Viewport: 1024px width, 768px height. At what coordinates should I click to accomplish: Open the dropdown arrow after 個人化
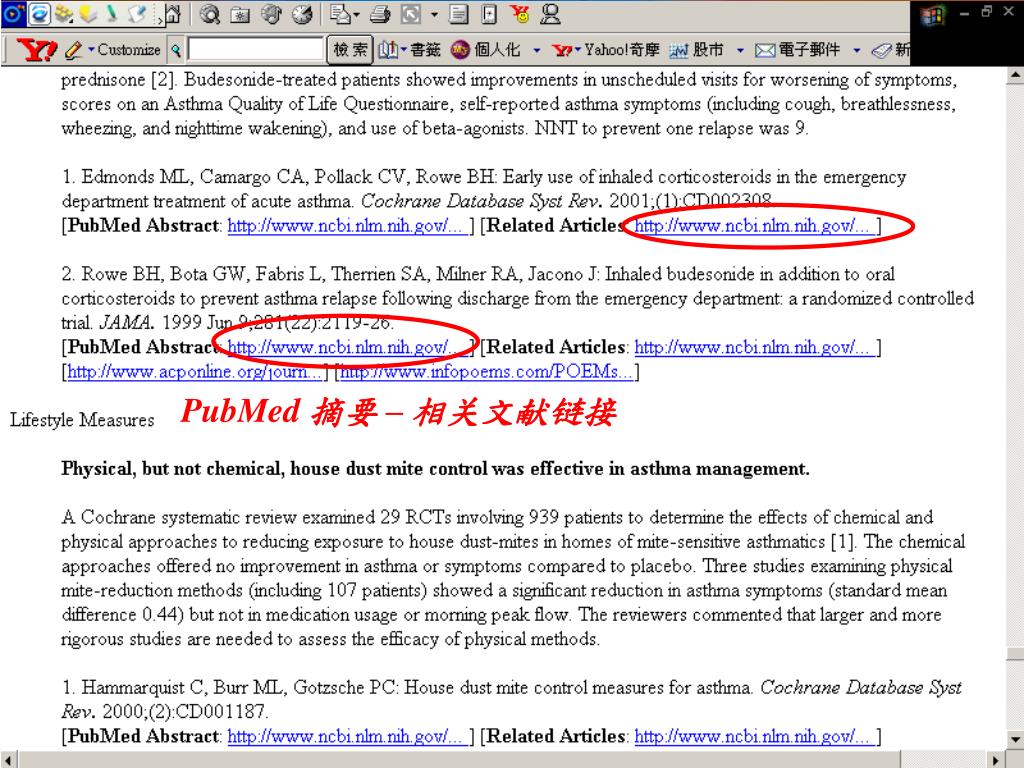(x=537, y=50)
